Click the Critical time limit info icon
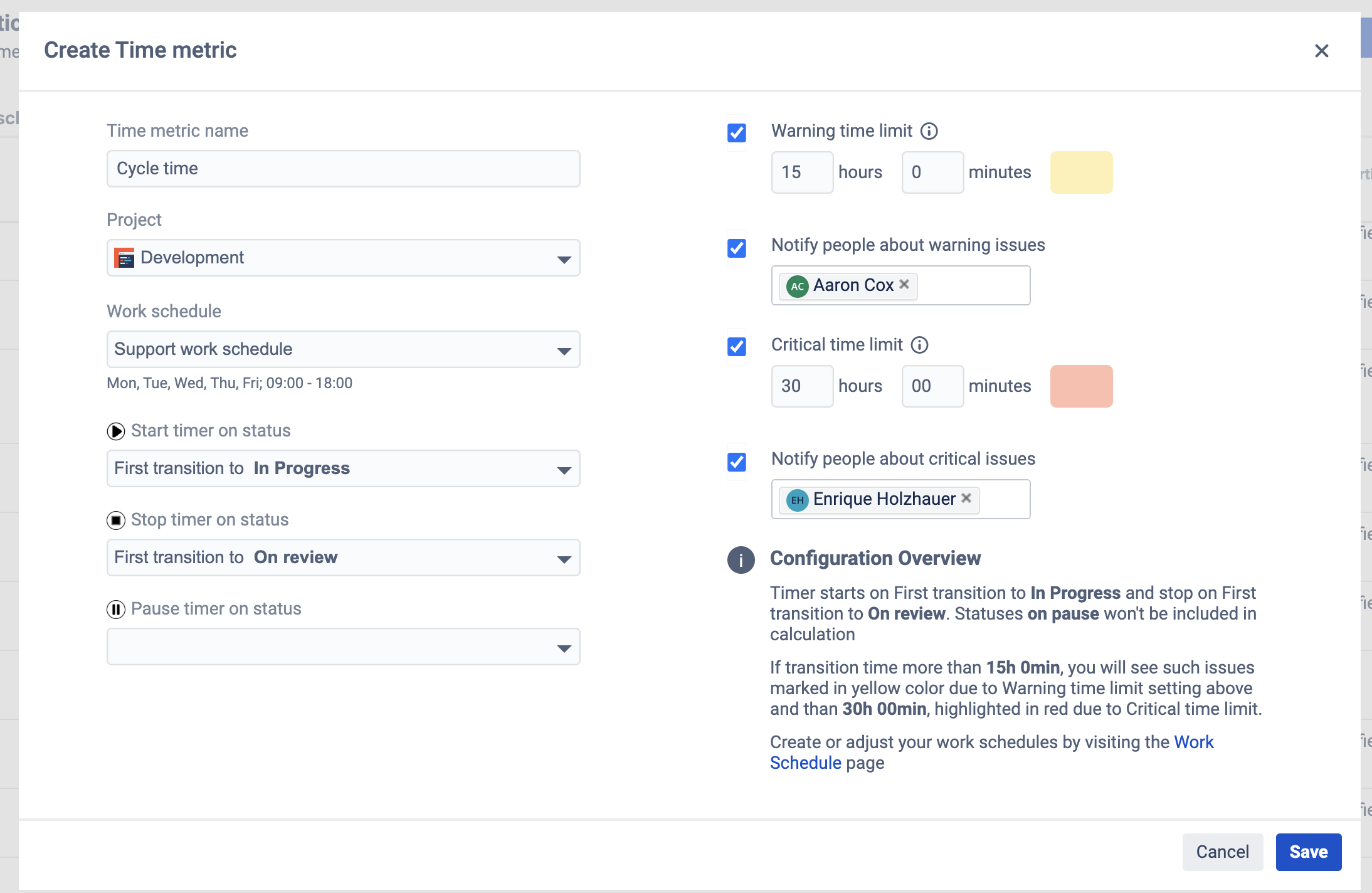The height and width of the screenshot is (893, 1372). (x=919, y=345)
